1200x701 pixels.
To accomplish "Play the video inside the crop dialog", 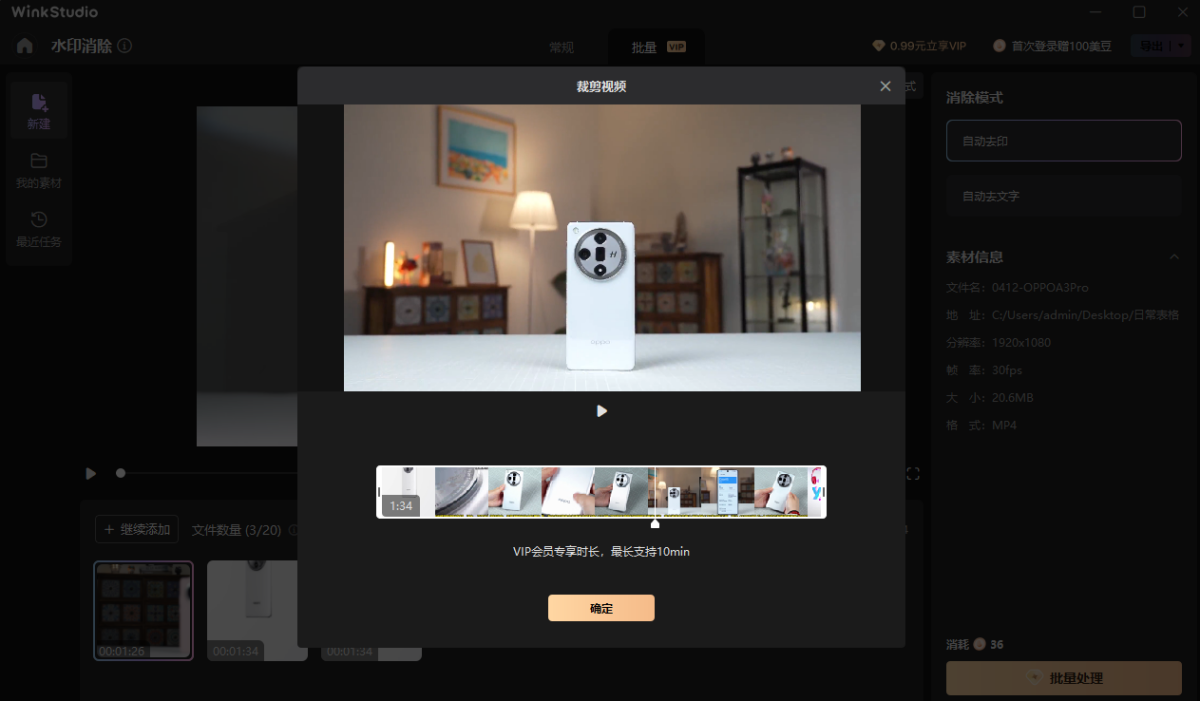I will point(601,411).
